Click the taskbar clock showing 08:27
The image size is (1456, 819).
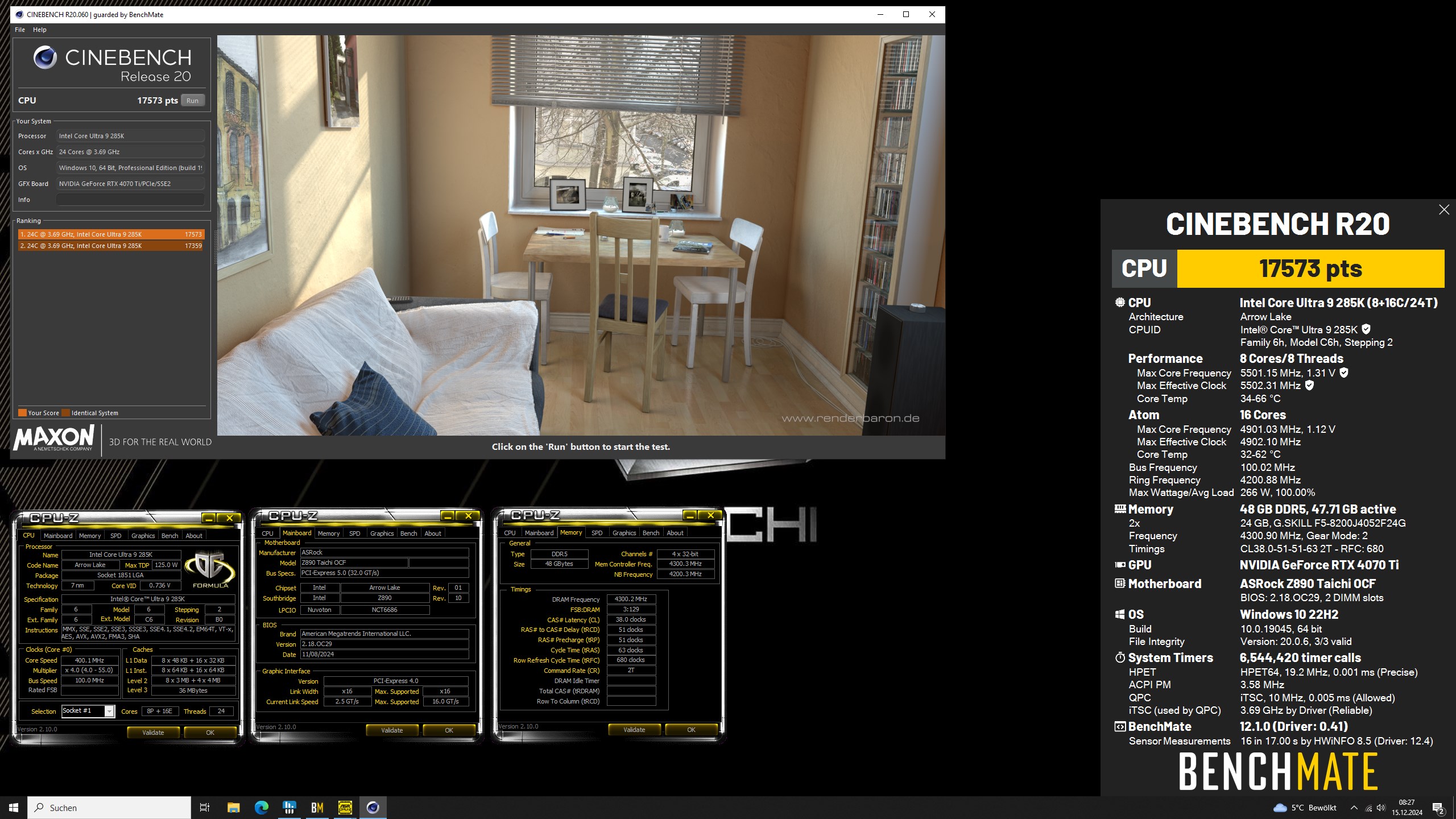click(1407, 808)
